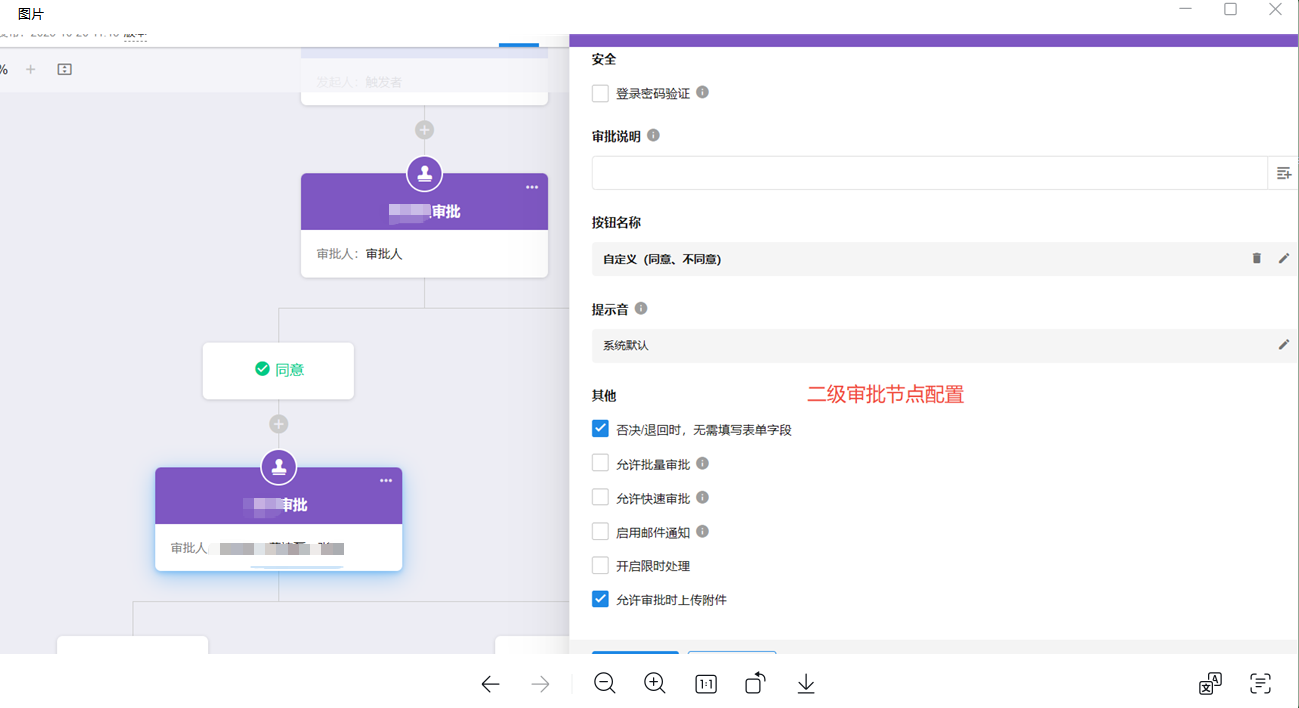Delete the custom button name with trash icon
Screen dimensions: 1299x708
[1257, 258]
